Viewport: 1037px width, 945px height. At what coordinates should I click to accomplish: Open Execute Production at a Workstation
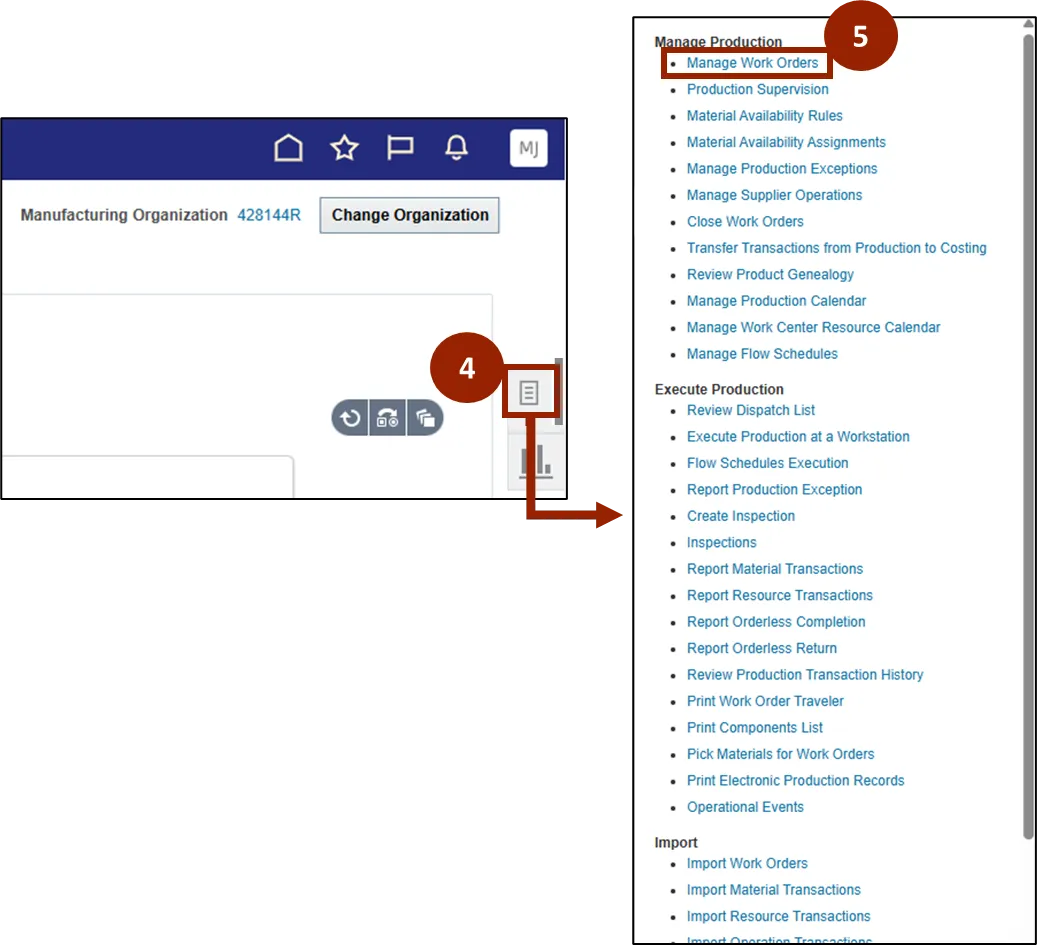pyautogui.click(x=798, y=436)
